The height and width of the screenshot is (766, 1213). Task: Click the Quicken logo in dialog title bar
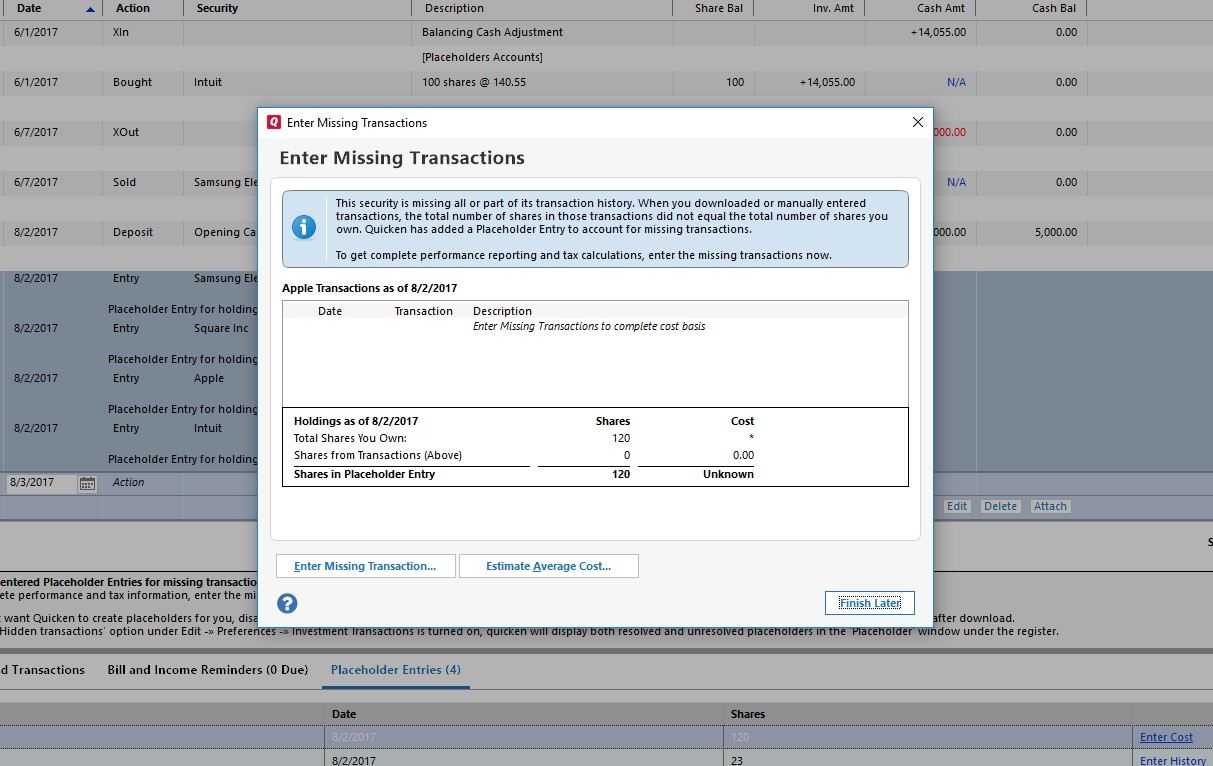tap(274, 123)
